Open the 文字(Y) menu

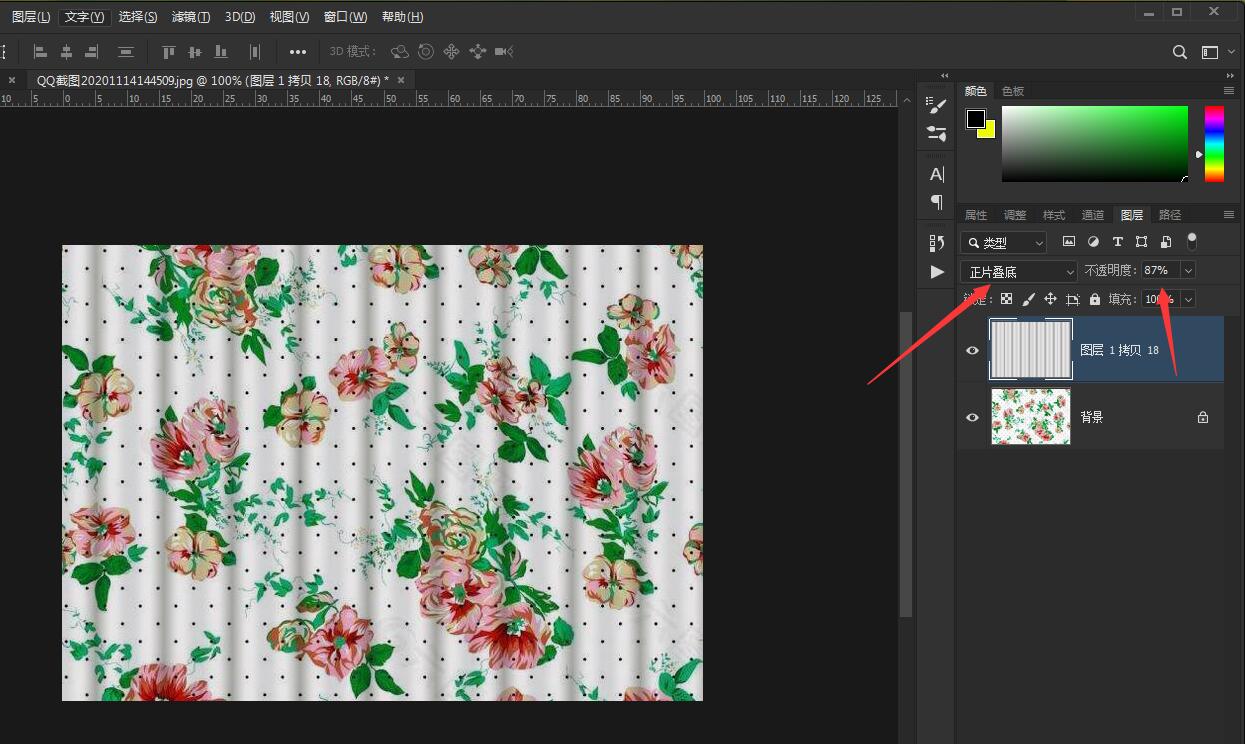(x=84, y=17)
